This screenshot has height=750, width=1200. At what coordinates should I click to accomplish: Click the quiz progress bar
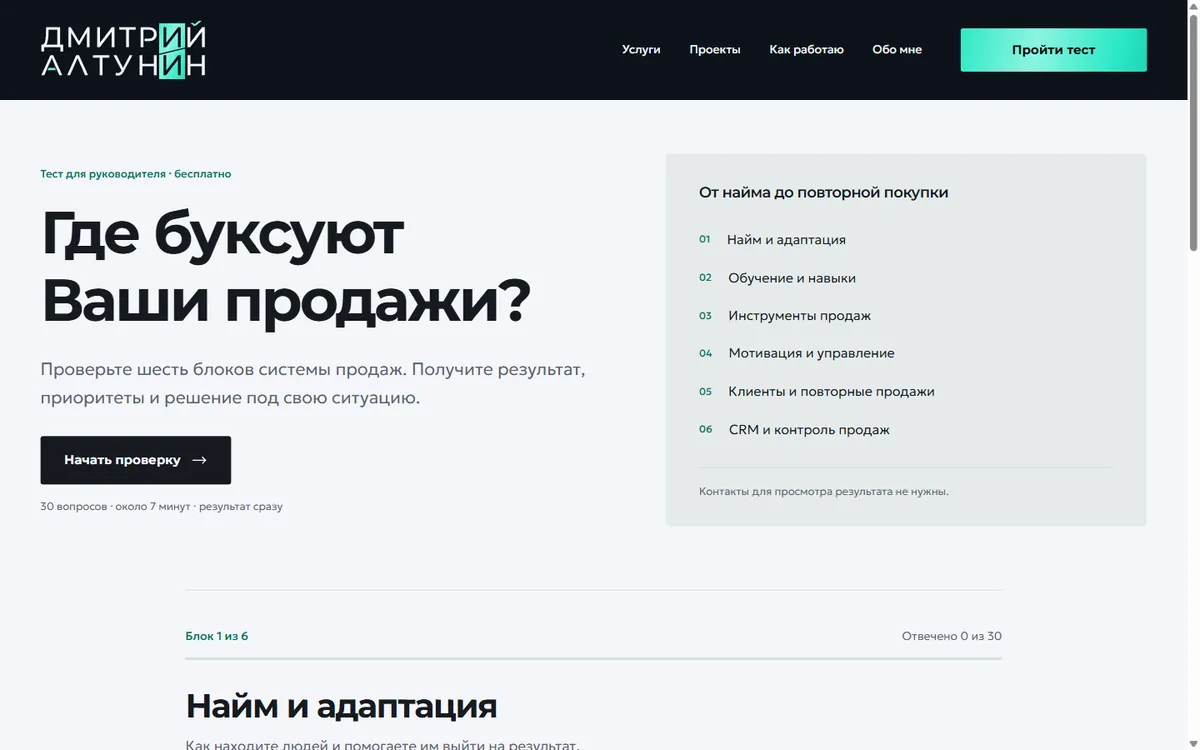pyautogui.click(x=594, y=659)
